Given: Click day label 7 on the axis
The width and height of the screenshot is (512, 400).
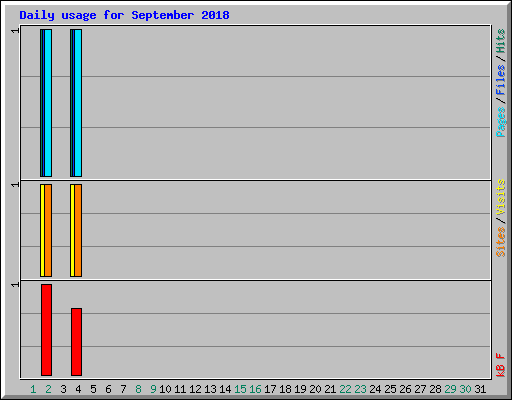Looking at the screenshot, I should pos(123,389).
